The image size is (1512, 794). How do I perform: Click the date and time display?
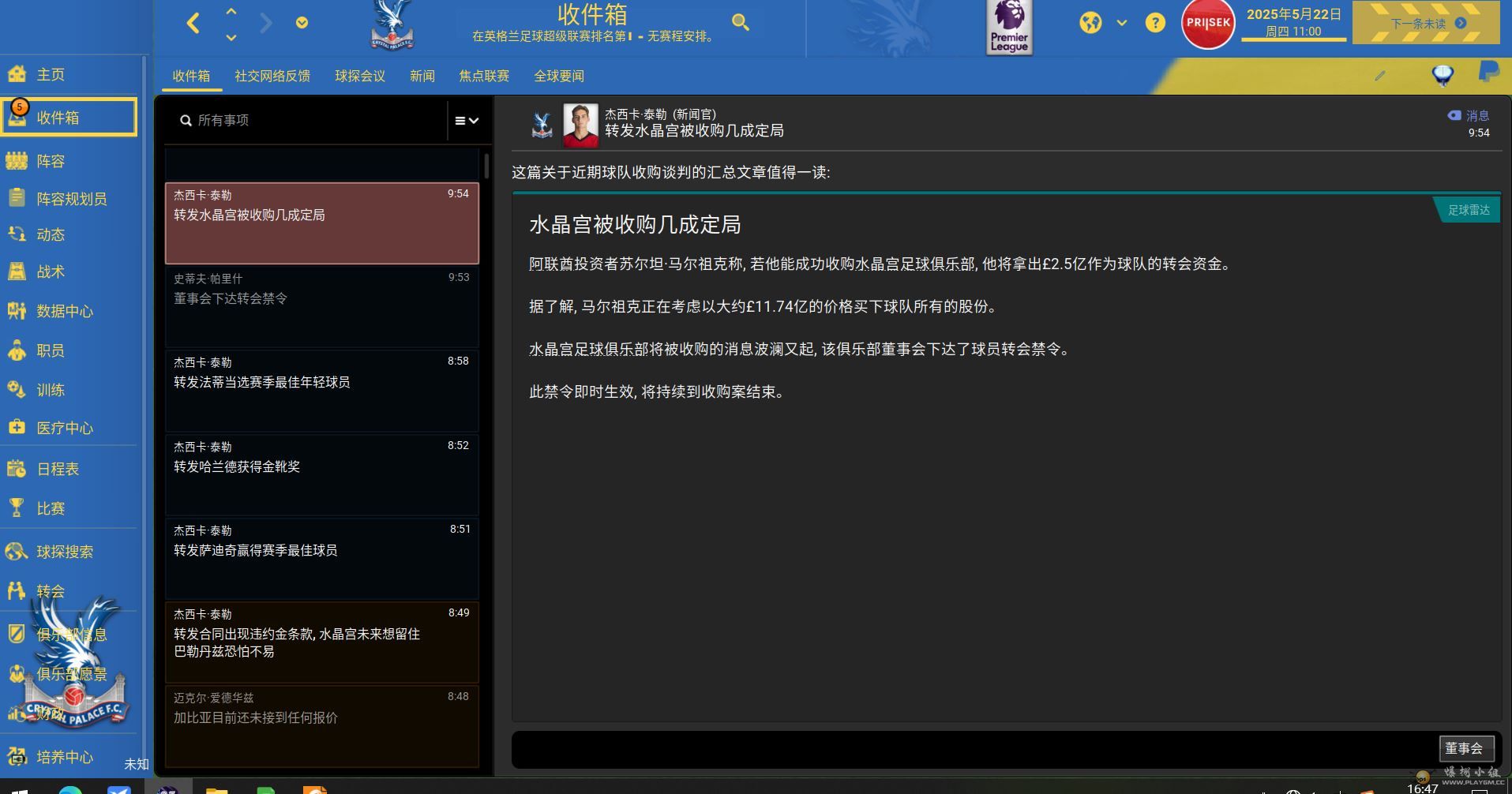[x=1293, y=23]
